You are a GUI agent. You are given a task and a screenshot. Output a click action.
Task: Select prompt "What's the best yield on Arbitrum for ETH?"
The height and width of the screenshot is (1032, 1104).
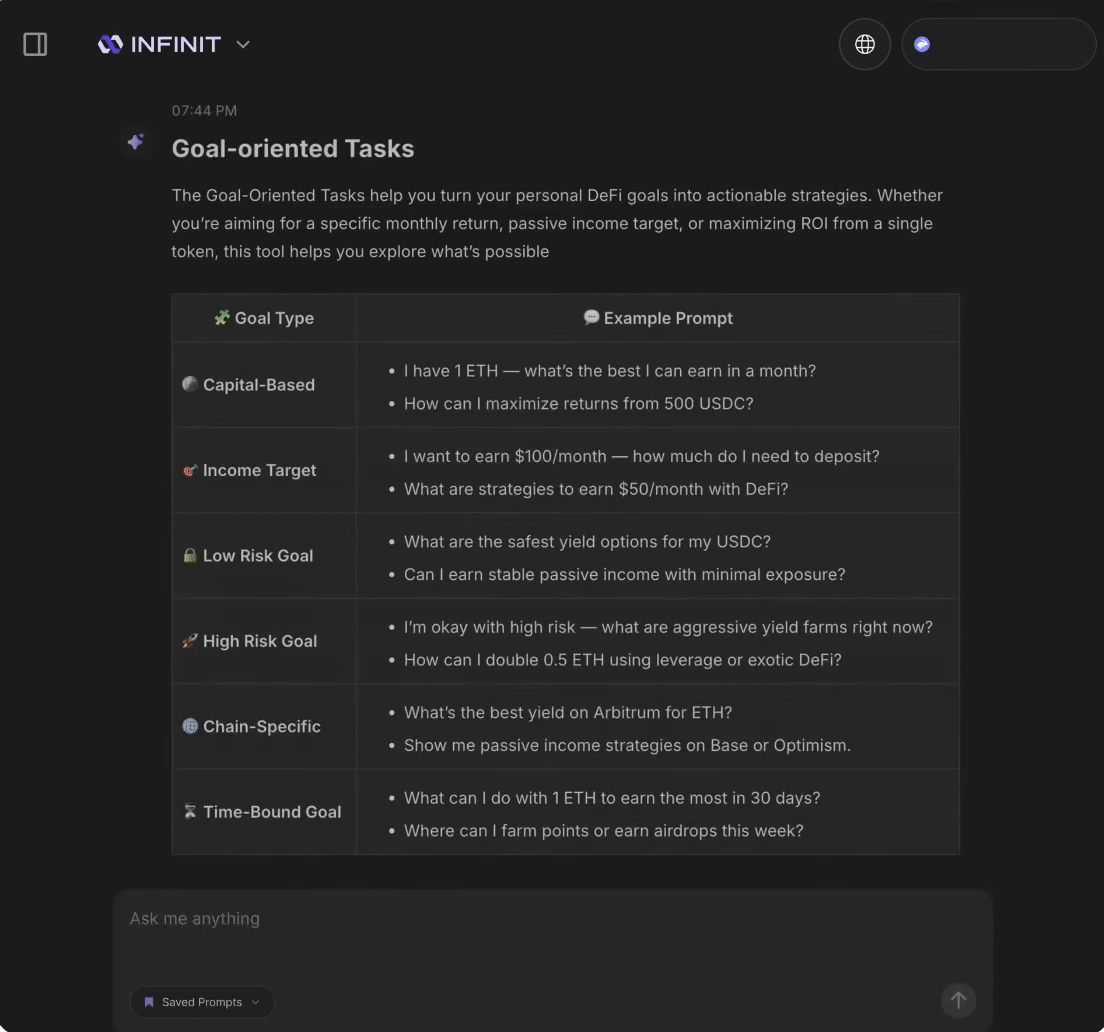[568, 712]
